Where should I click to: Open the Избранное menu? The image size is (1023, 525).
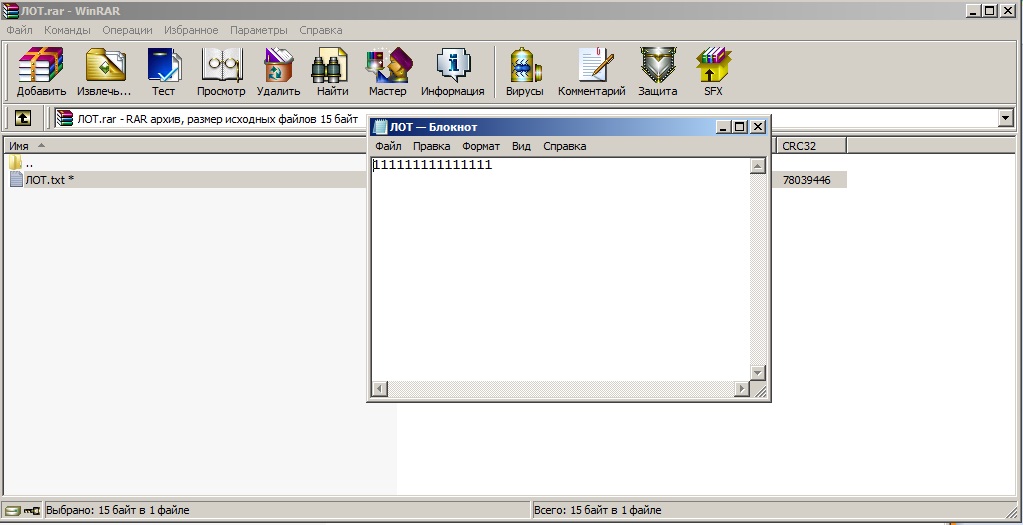point(191,30)
